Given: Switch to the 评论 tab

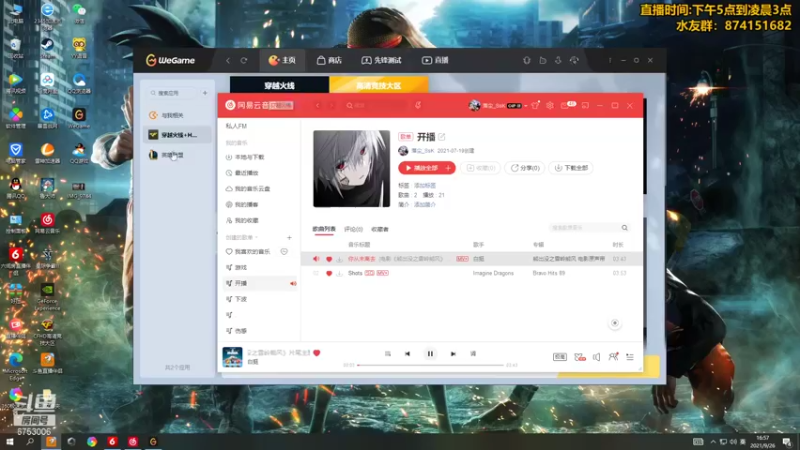Looking at the screenshot, I should [353, 229].
